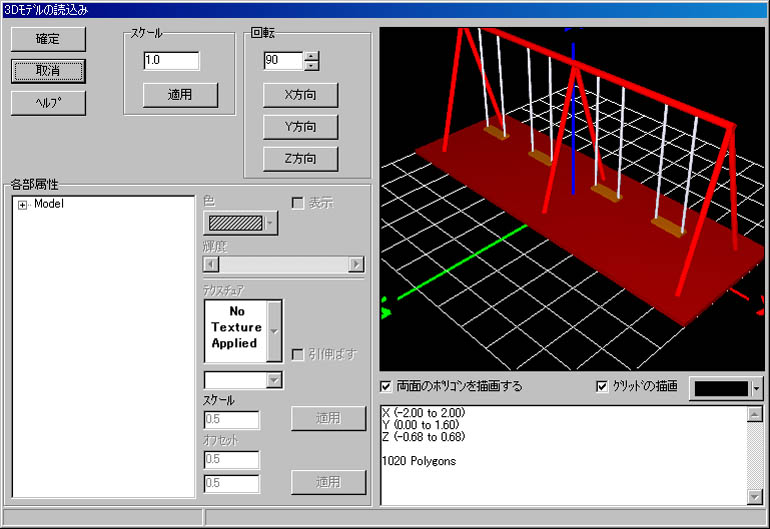Apply the scale with 適用 button
Screen dimensions: 770x529
point(179,95)
